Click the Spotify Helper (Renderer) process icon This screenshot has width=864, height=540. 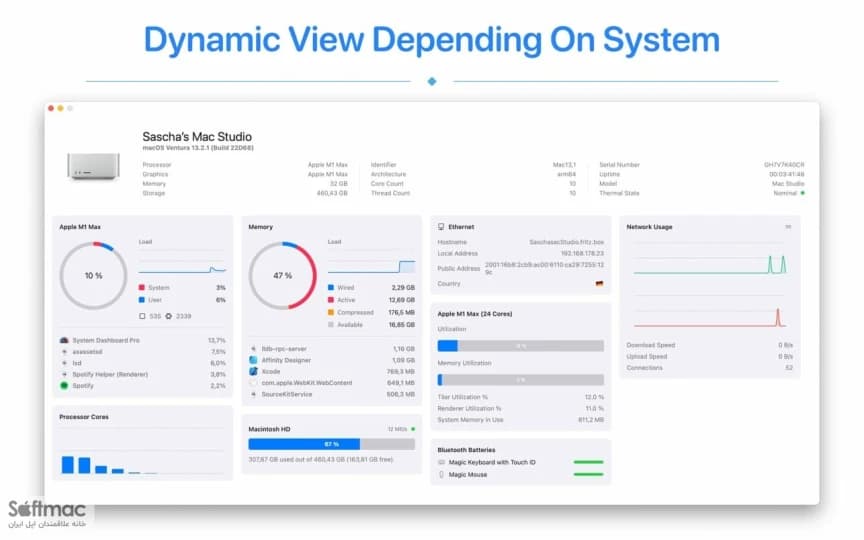[64, 375]
